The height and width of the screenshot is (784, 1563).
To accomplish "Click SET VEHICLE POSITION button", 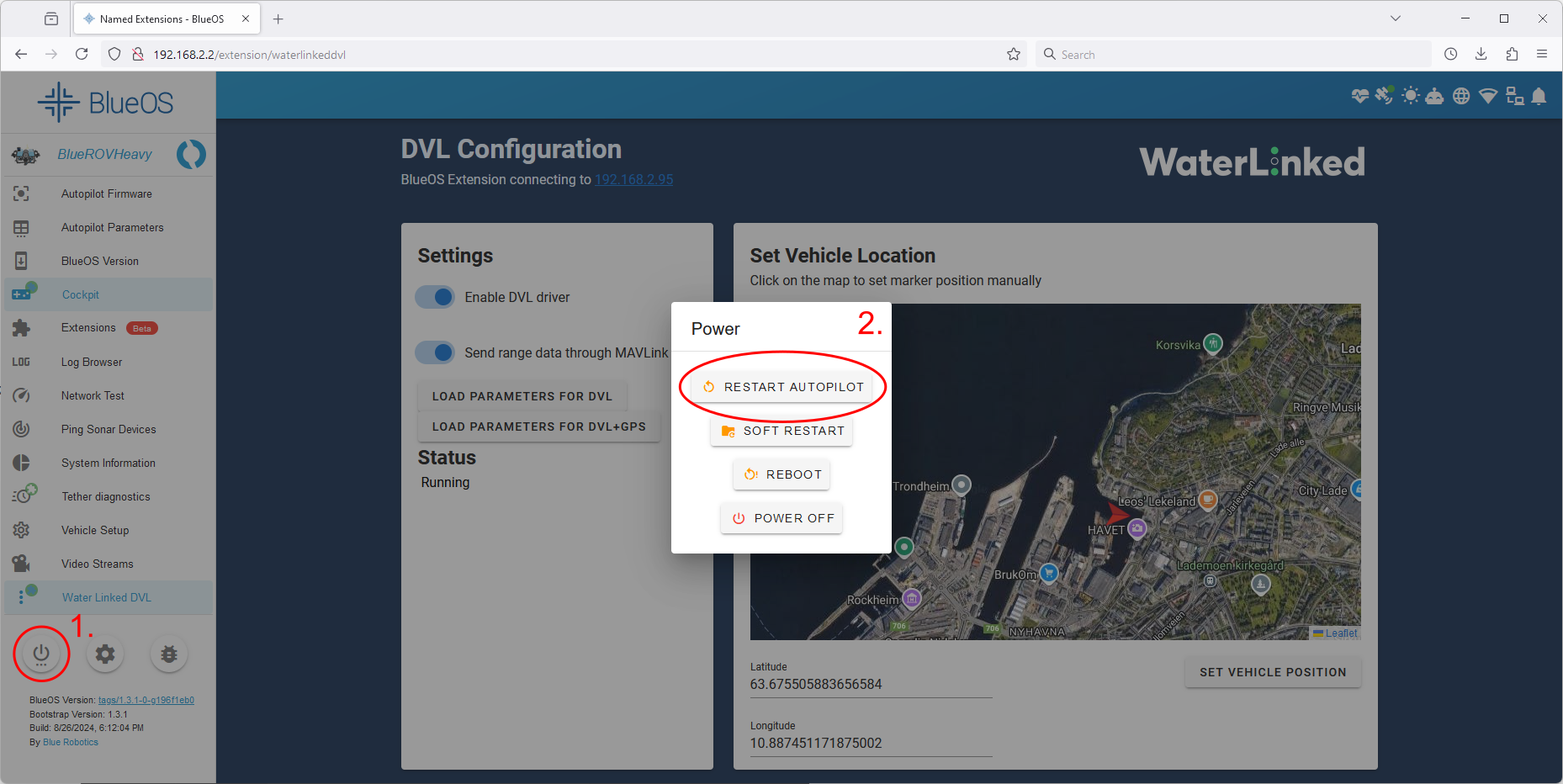I will pyautogui.click(x=1273, y=672).
